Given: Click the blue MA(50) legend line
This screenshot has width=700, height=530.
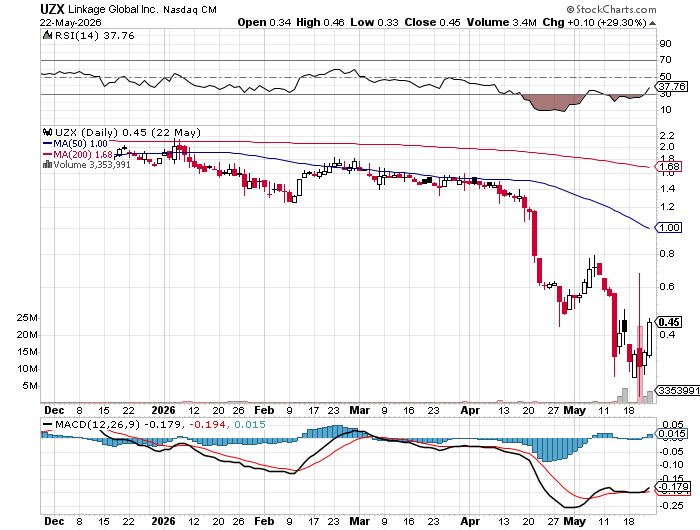Looking at the screenshot, I should (x=47, y=144).
